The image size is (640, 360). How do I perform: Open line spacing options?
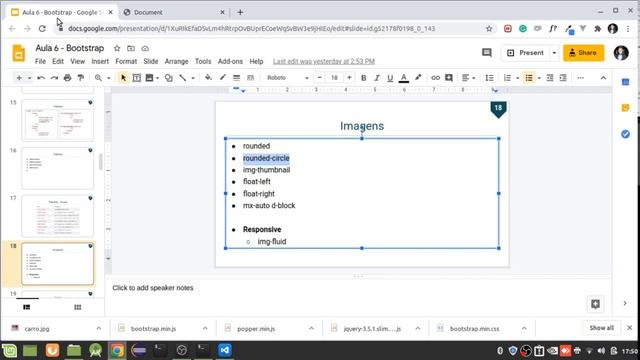(x=489, y=78)
